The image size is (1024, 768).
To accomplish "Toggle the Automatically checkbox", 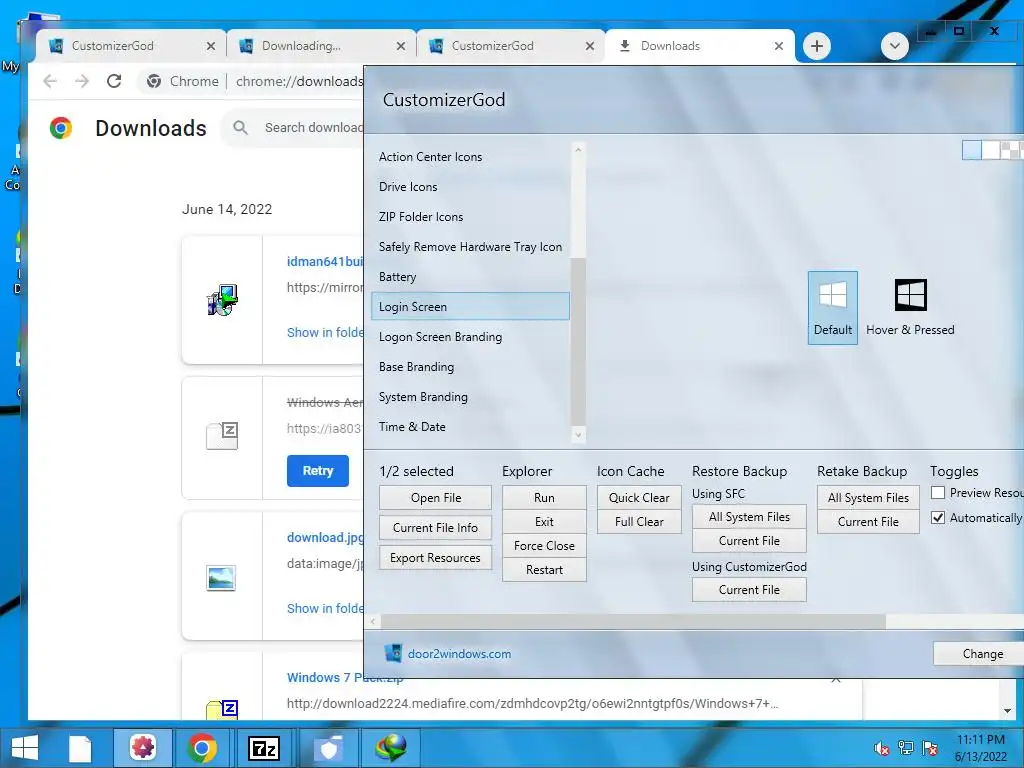I will coord(938,517).
